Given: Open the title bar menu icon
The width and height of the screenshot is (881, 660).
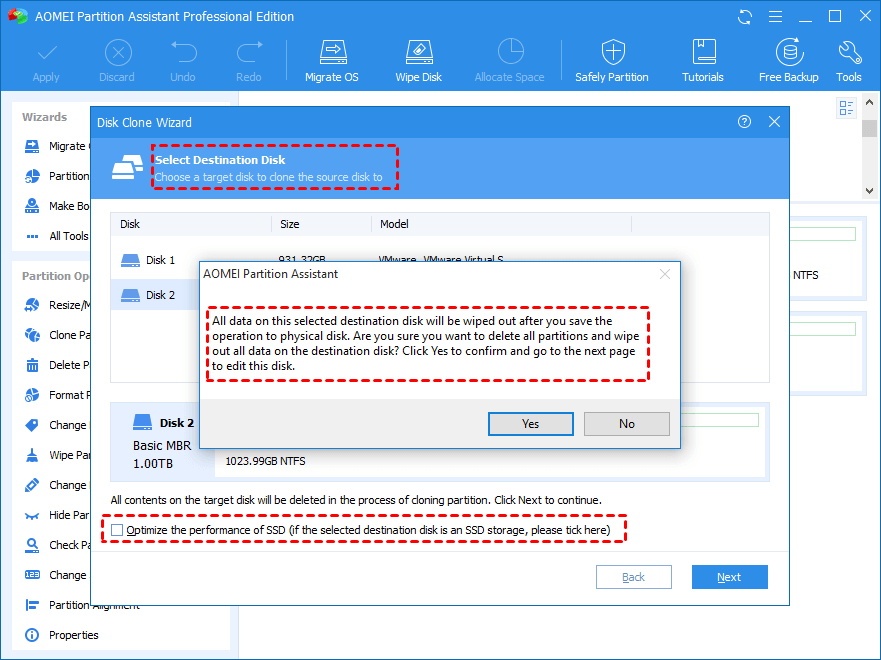Looking at the screenshot, I should click(x=776, y=16).
